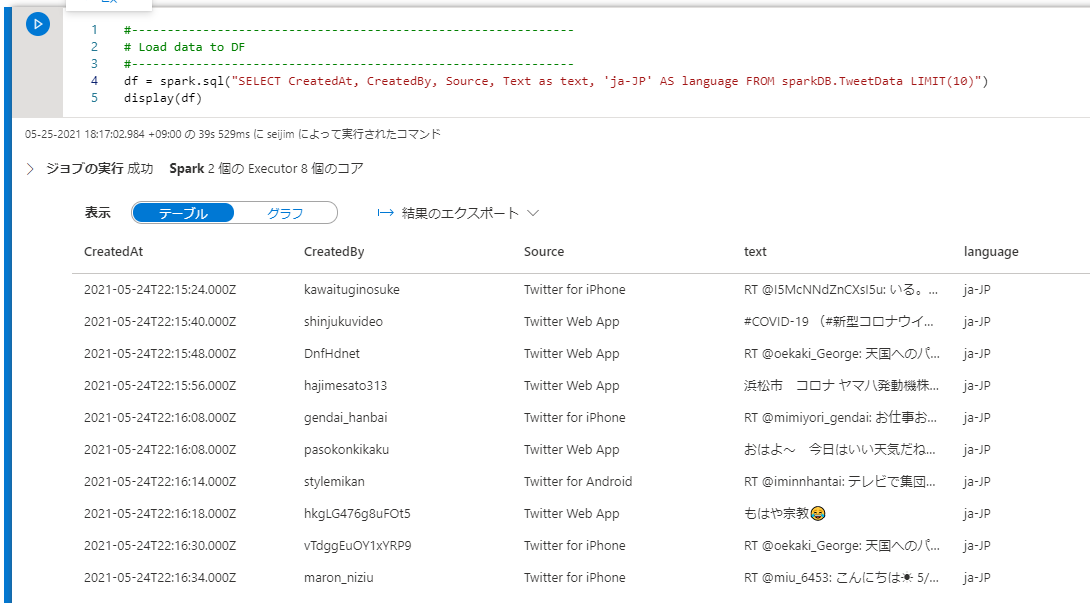Select cell 2021-05-24T22:15:56.000Z
This screenshot has height=603, width=1090.
[x=160, y=385]
